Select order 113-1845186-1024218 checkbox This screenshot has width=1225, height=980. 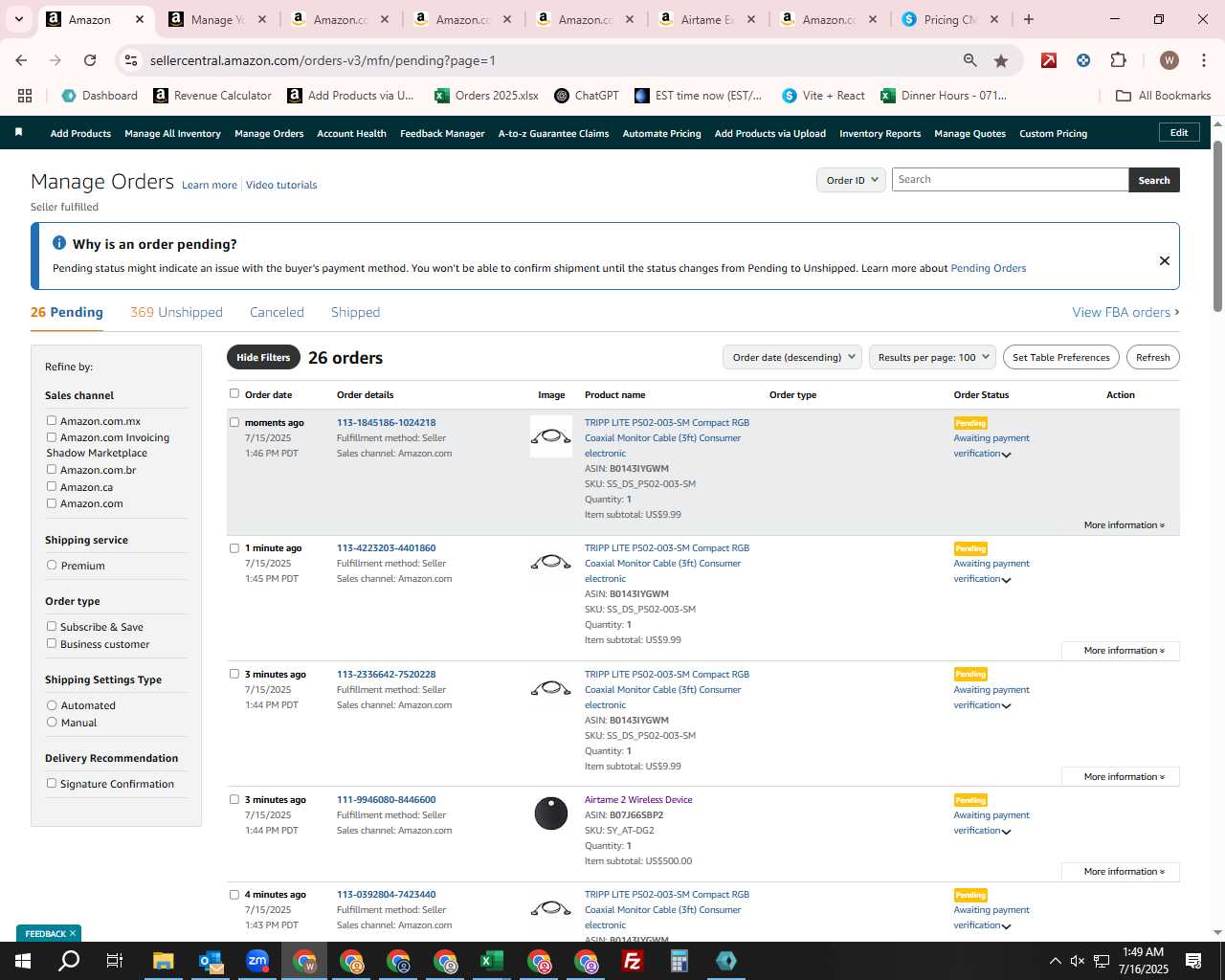click(x=234, y=422)
